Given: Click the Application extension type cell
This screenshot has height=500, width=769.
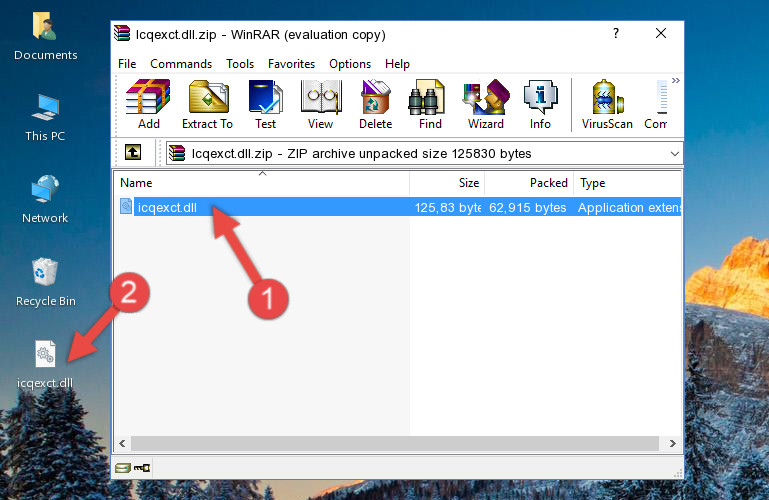Looking at the screenshot, I should pos(629,208).
